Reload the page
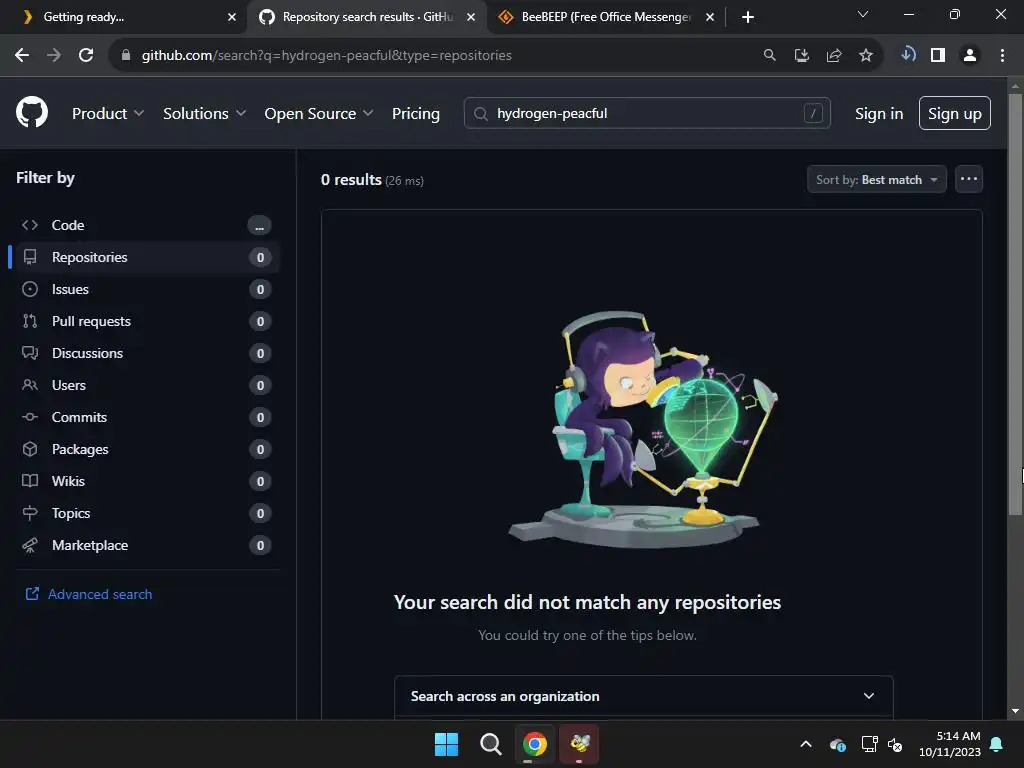This screenshot has height=768, width=1024. pos(86,56)
